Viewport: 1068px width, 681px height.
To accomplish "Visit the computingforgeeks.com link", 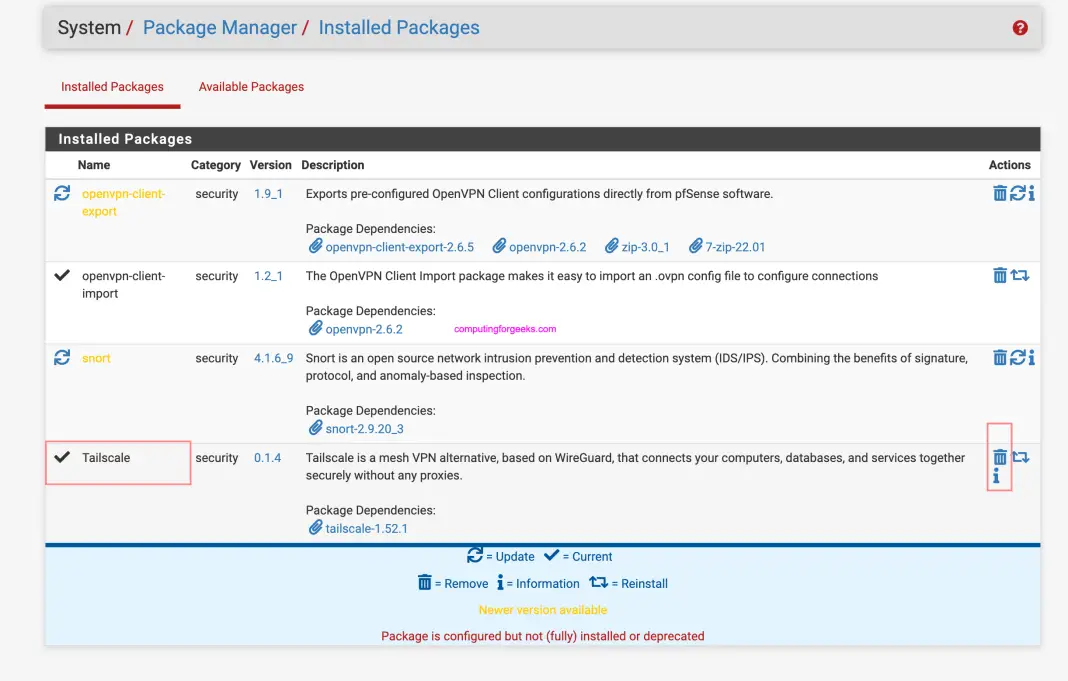I will point(505,328).
